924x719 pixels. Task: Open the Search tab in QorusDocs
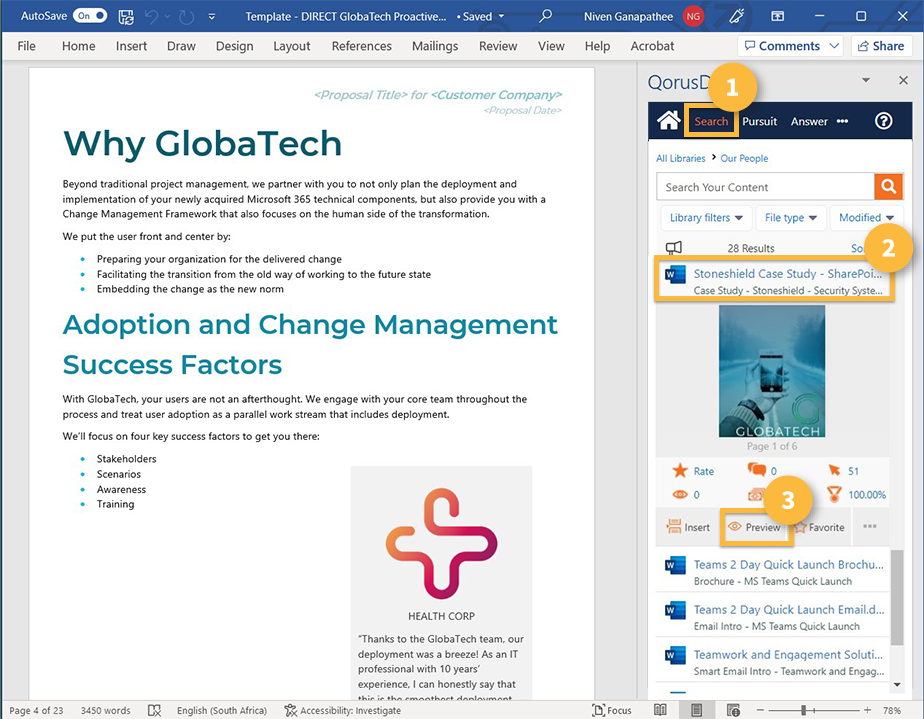click(x=711, y=121)
